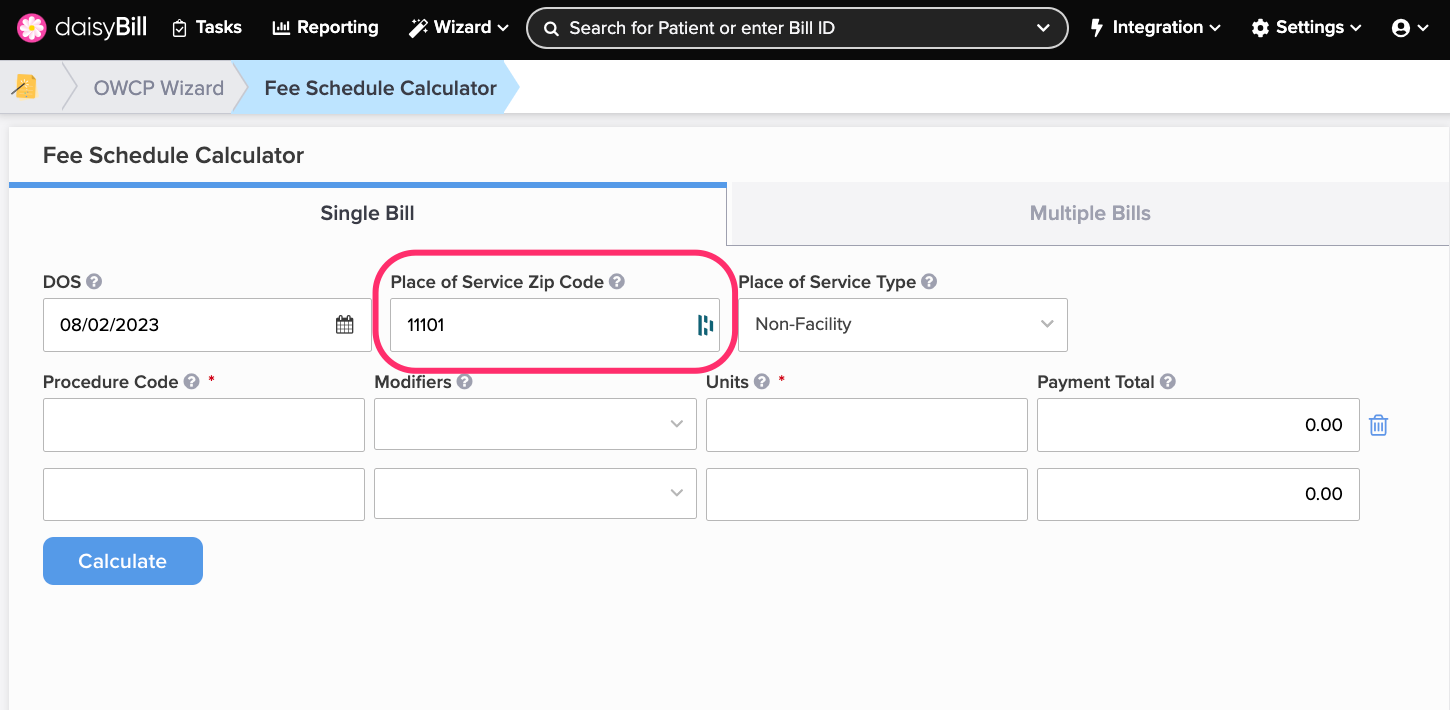Viewport: 1450px width, 710px height.
Task: Switch to the Multiple Bills tab
Action: point(1090,213)
